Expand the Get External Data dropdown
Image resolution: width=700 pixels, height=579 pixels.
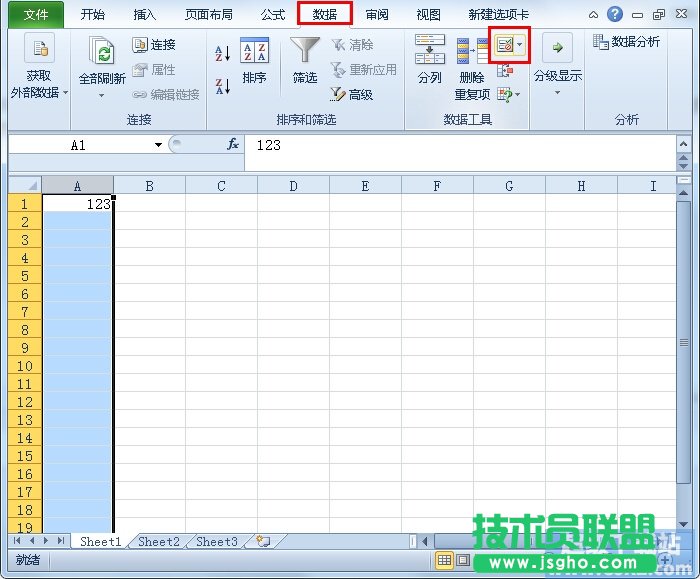(65, 93)
